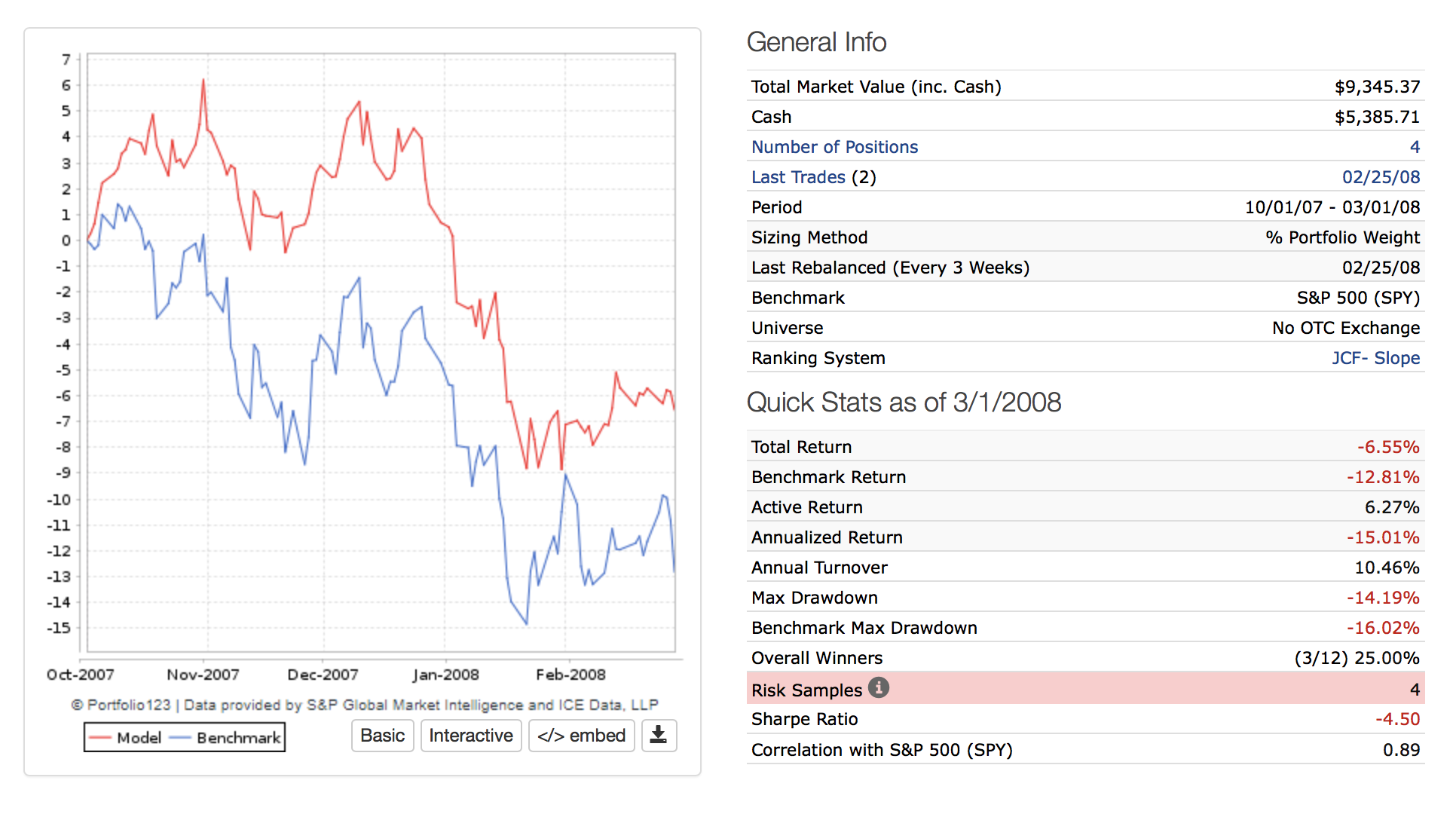Click the red Model legend swatch
Image resolution: width=1456 pixels, height=814 pixels.
pos(100,738)
